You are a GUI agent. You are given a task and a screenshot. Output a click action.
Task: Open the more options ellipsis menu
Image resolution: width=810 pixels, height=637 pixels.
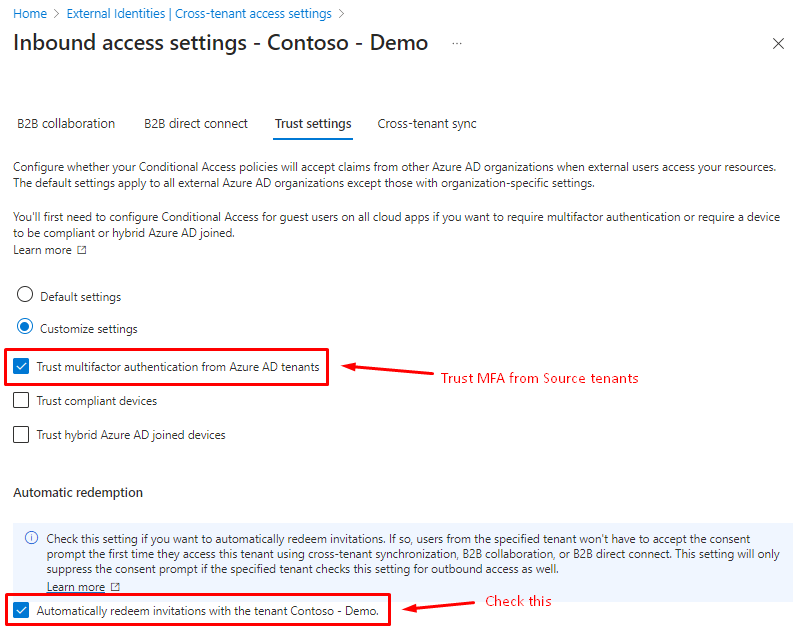[457, 44]
